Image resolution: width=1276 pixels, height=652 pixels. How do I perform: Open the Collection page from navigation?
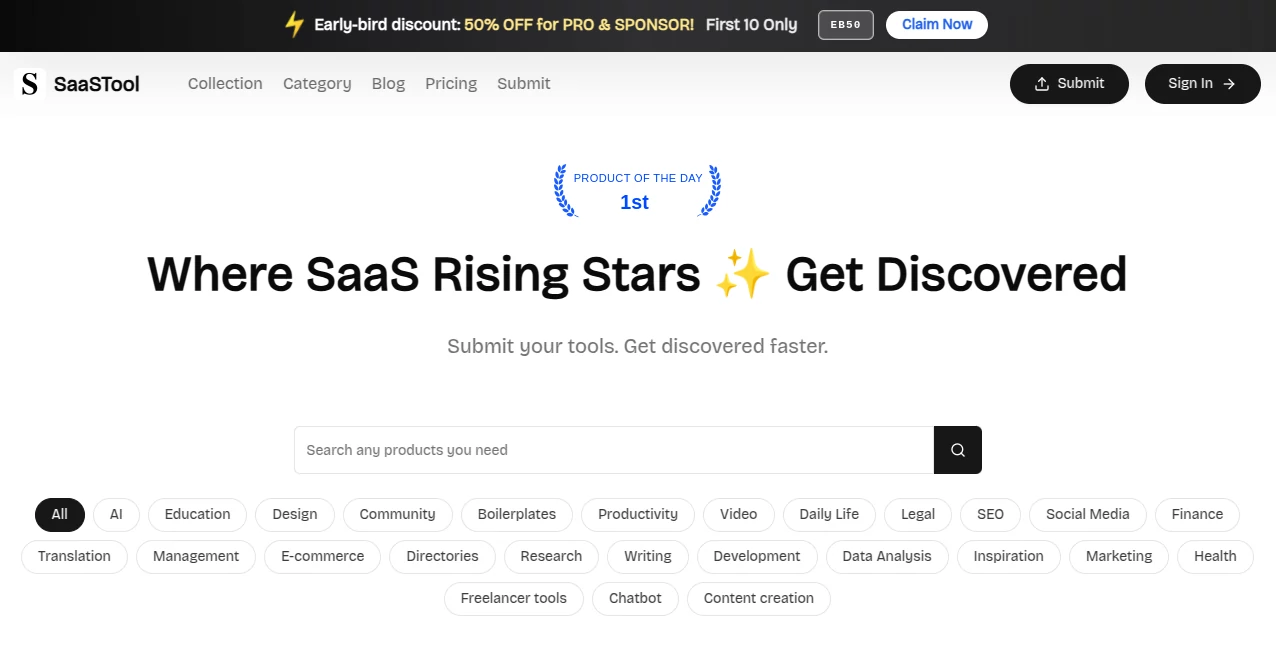coord(225,84)
